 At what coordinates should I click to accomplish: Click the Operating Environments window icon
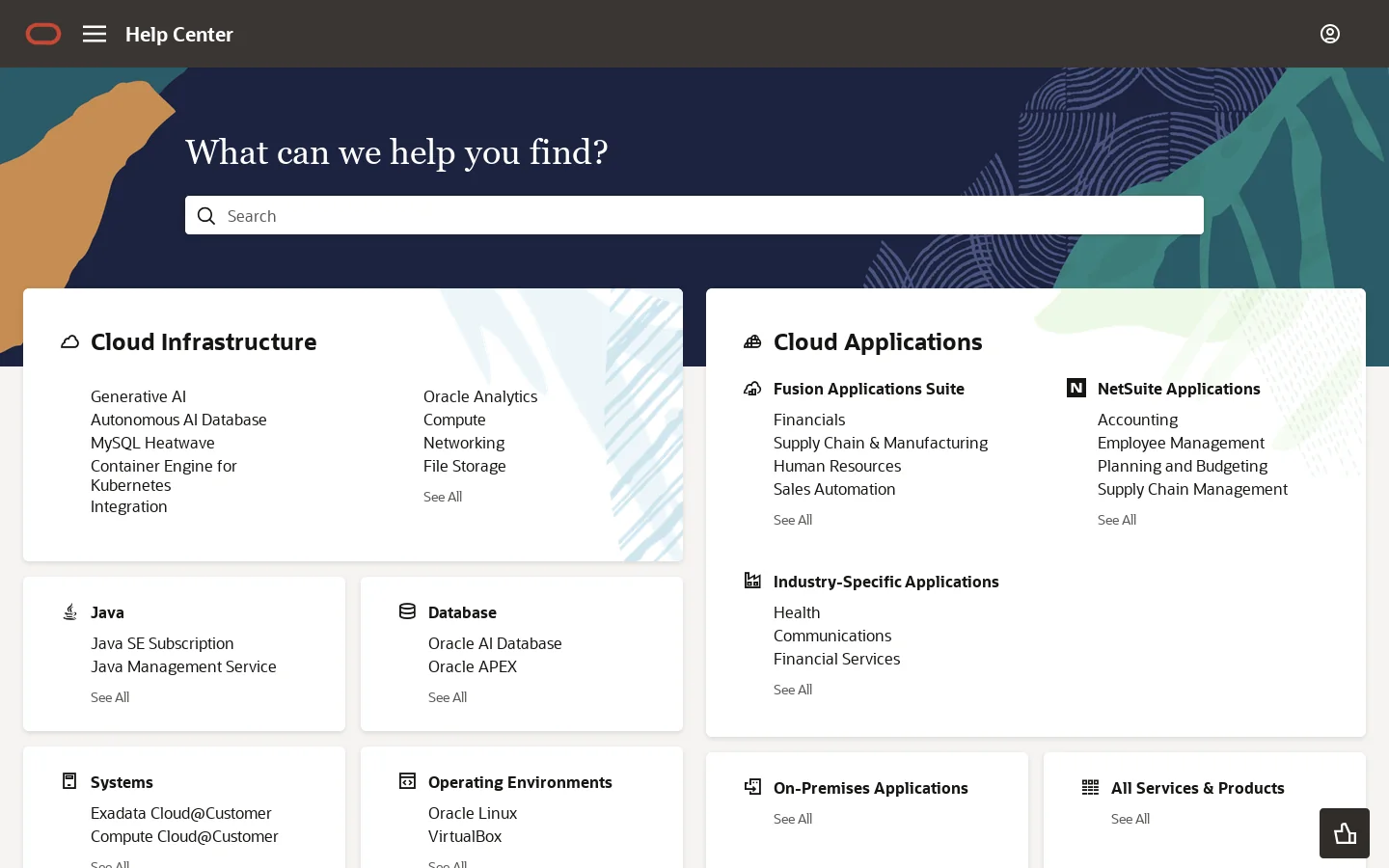tap(407, 781)
